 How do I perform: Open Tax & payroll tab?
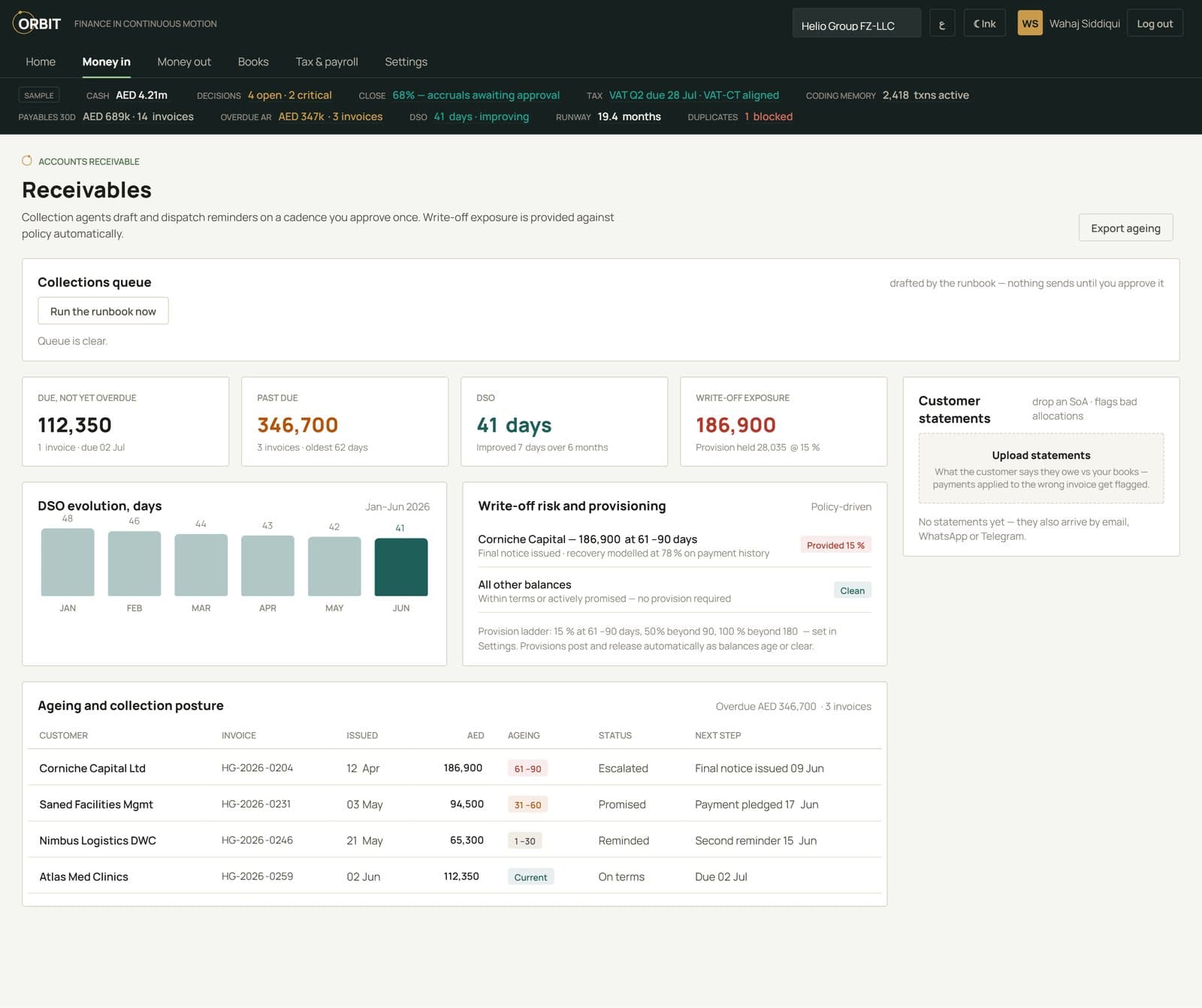tap(327, 62)
